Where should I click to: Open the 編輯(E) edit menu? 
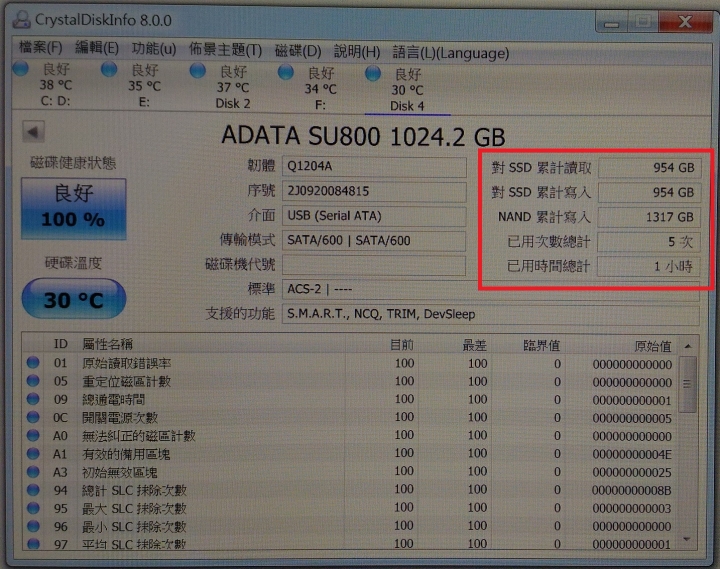97,48
